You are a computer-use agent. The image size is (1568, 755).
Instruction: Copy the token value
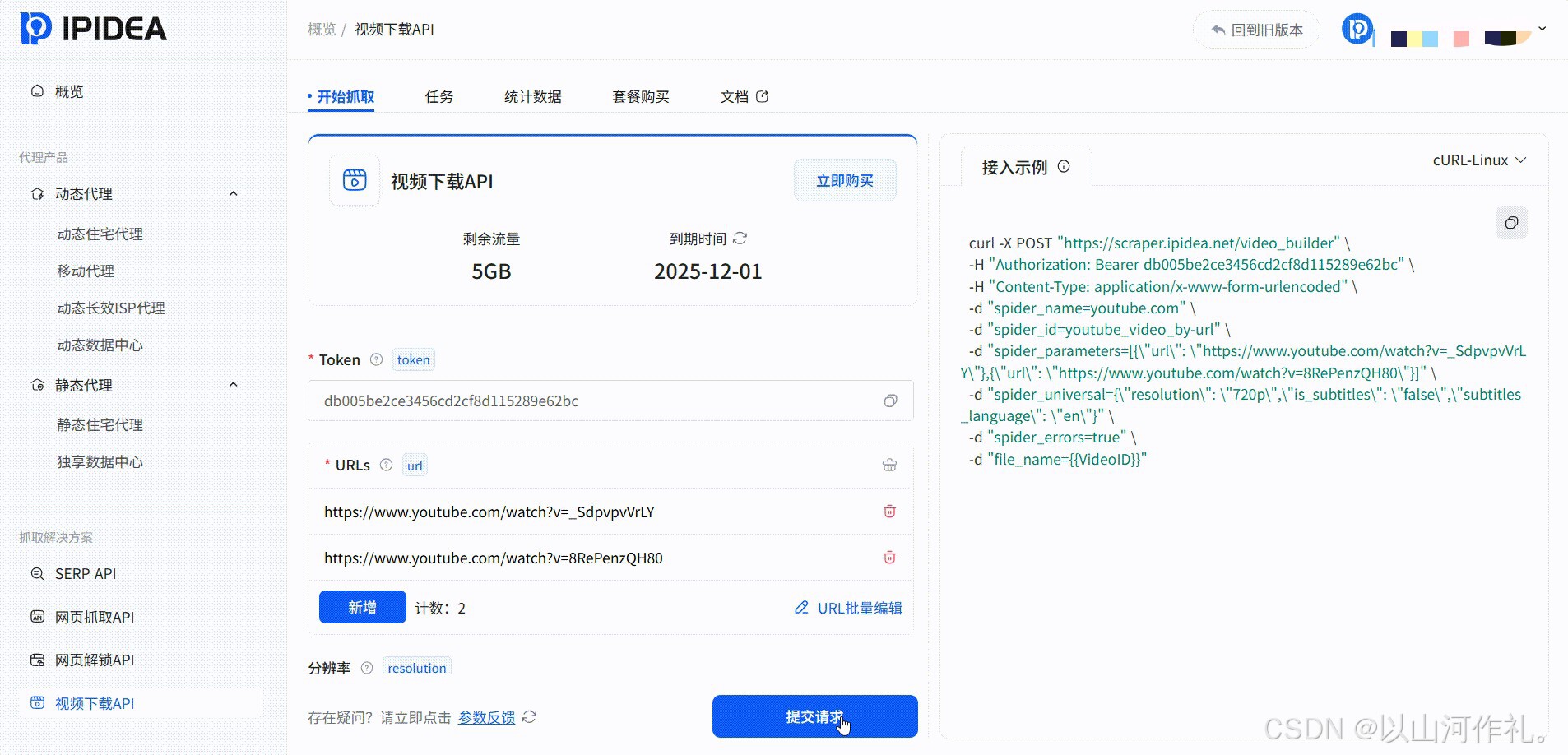890,401
